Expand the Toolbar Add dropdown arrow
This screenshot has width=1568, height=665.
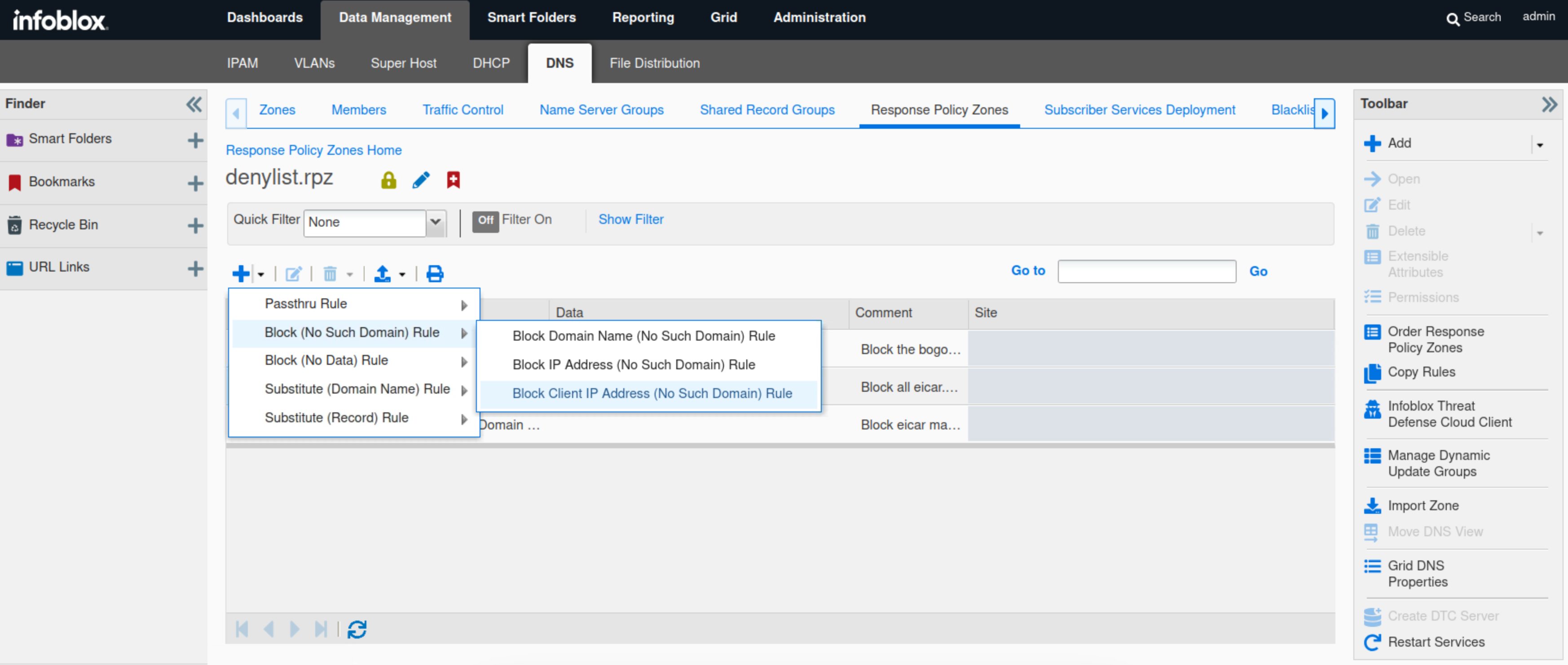(1539, 145)
